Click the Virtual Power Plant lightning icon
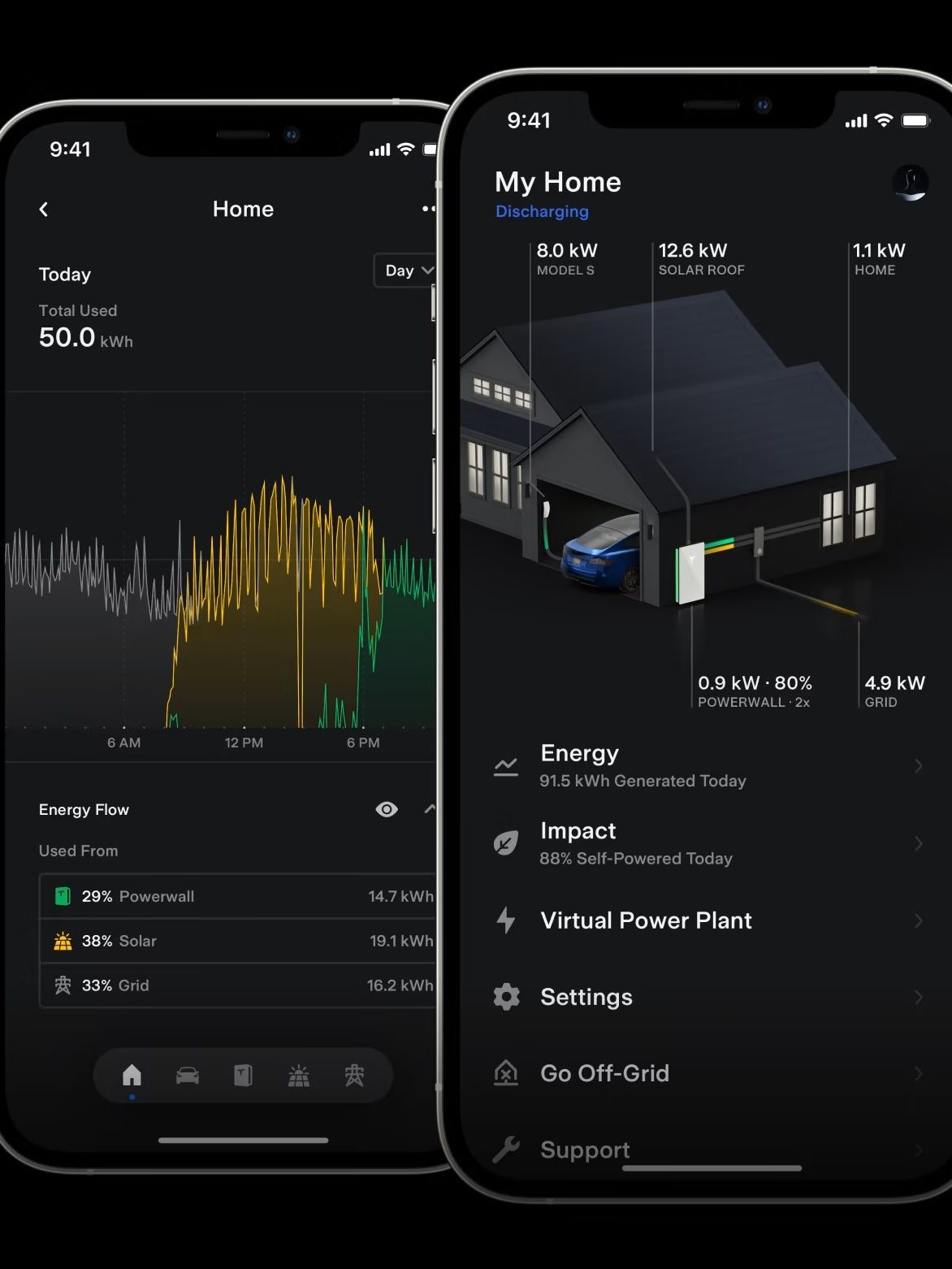This screenshot has height=1269, width=952. point(506,920)
